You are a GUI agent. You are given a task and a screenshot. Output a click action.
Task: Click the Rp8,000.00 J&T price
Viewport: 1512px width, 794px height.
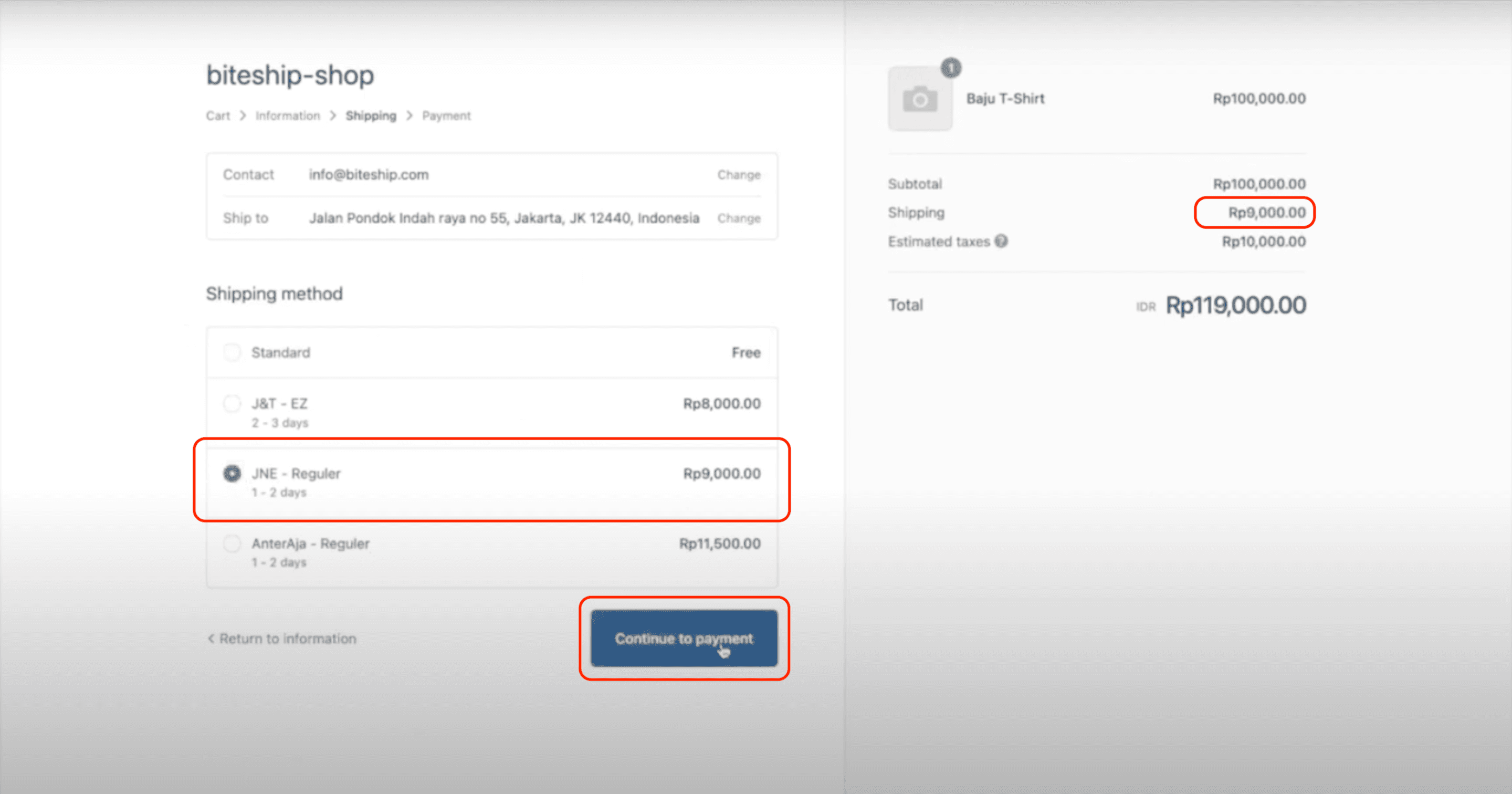721,403
